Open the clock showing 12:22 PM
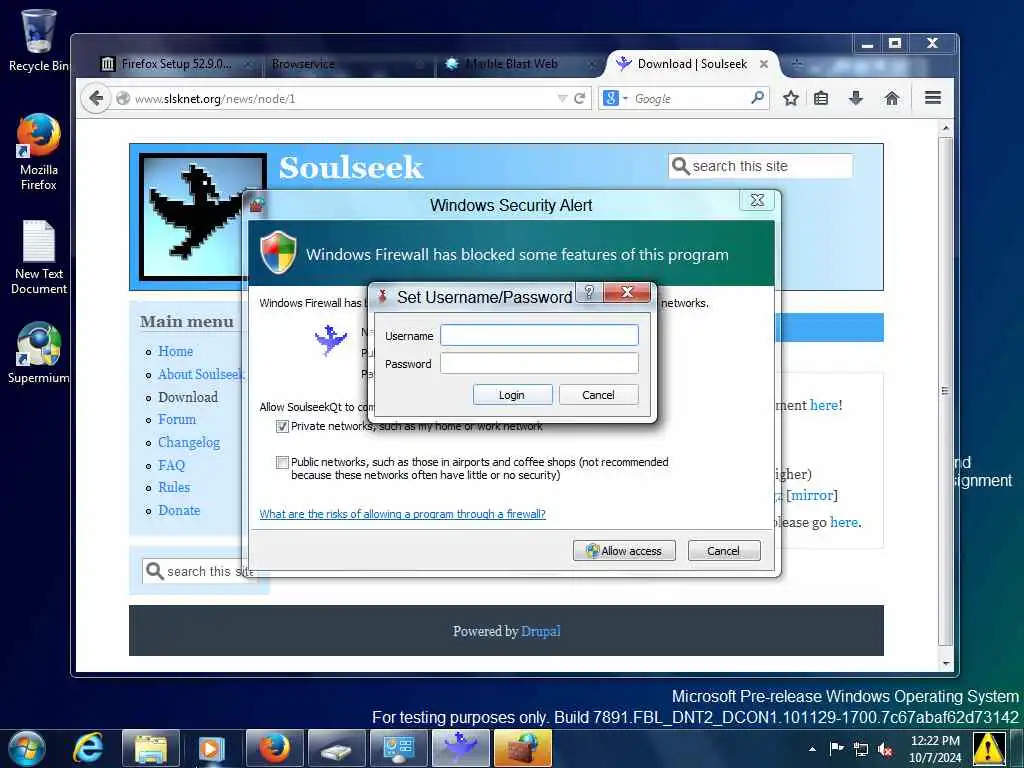This screenshot has width=1024, height=768. [x=935, y=749]
